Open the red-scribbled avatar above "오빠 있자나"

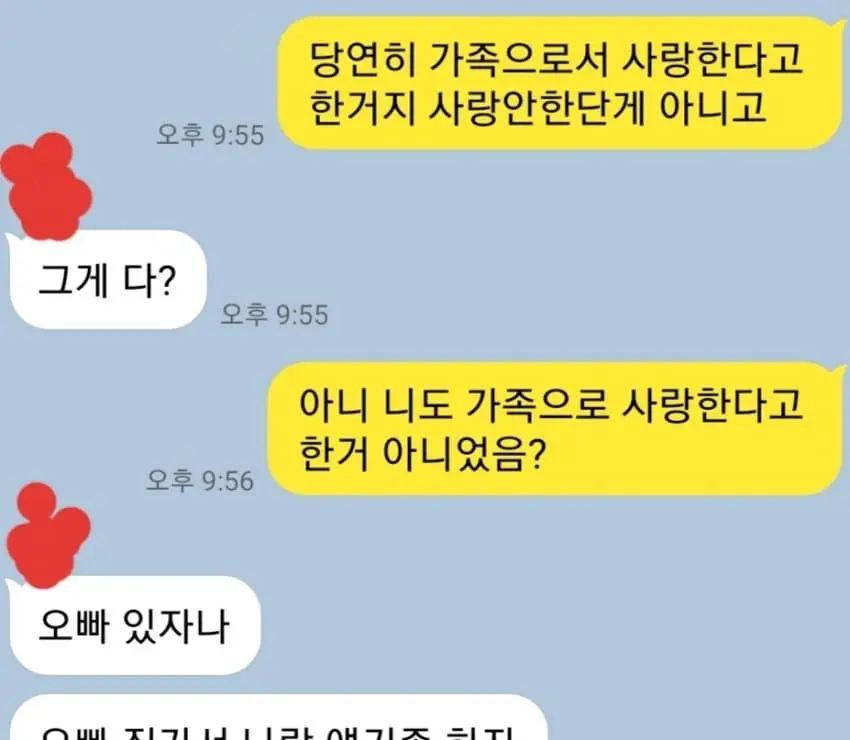[48, 535]
